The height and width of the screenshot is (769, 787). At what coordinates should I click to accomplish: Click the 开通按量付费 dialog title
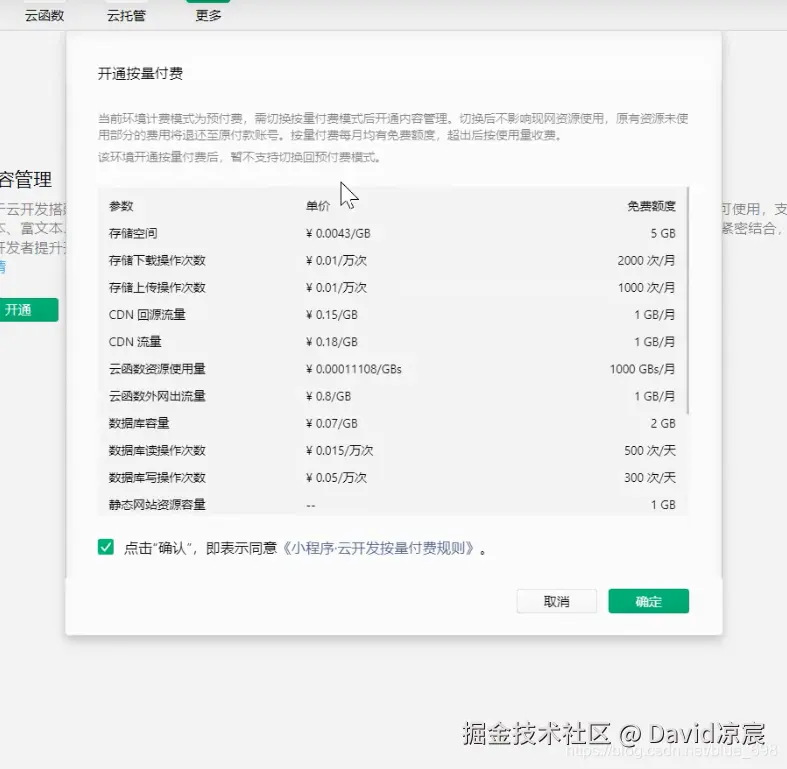[141, 74]
